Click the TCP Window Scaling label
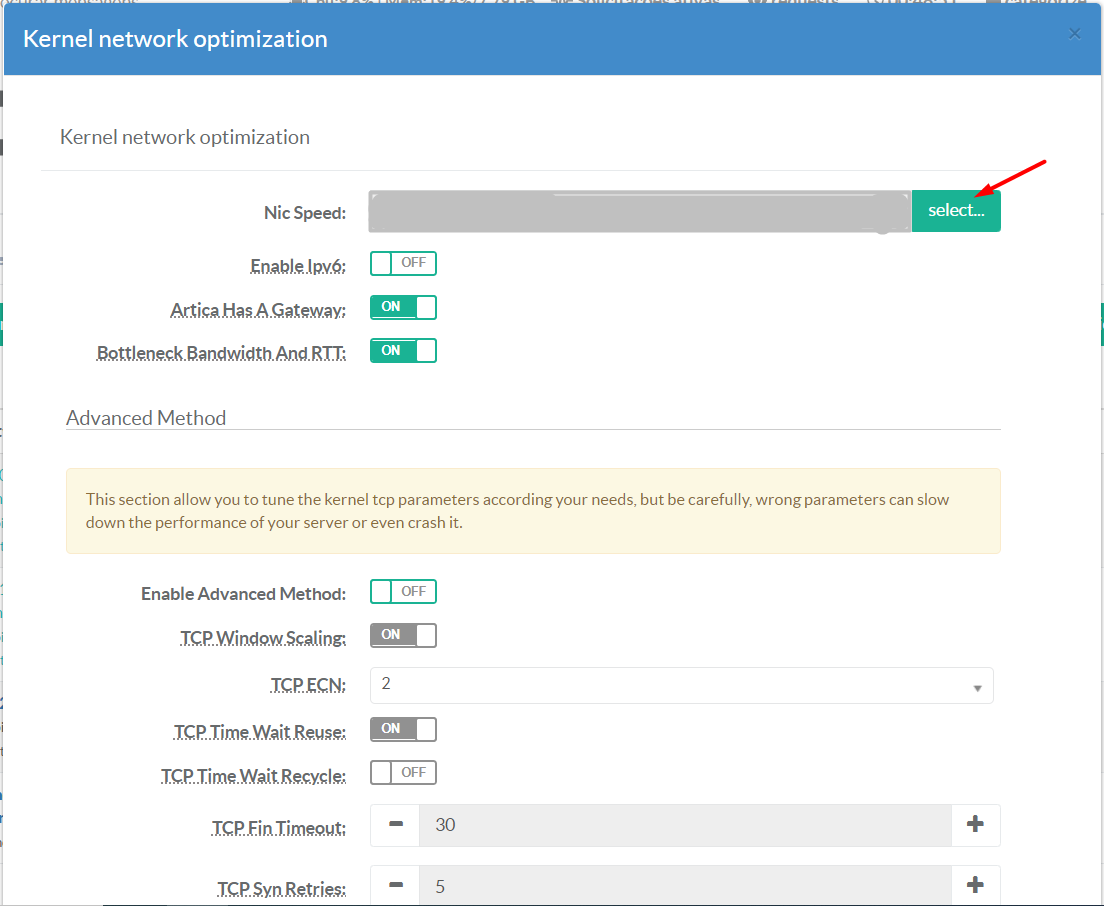The height and width of the screenshot is (906, 1104). (263, 637)
